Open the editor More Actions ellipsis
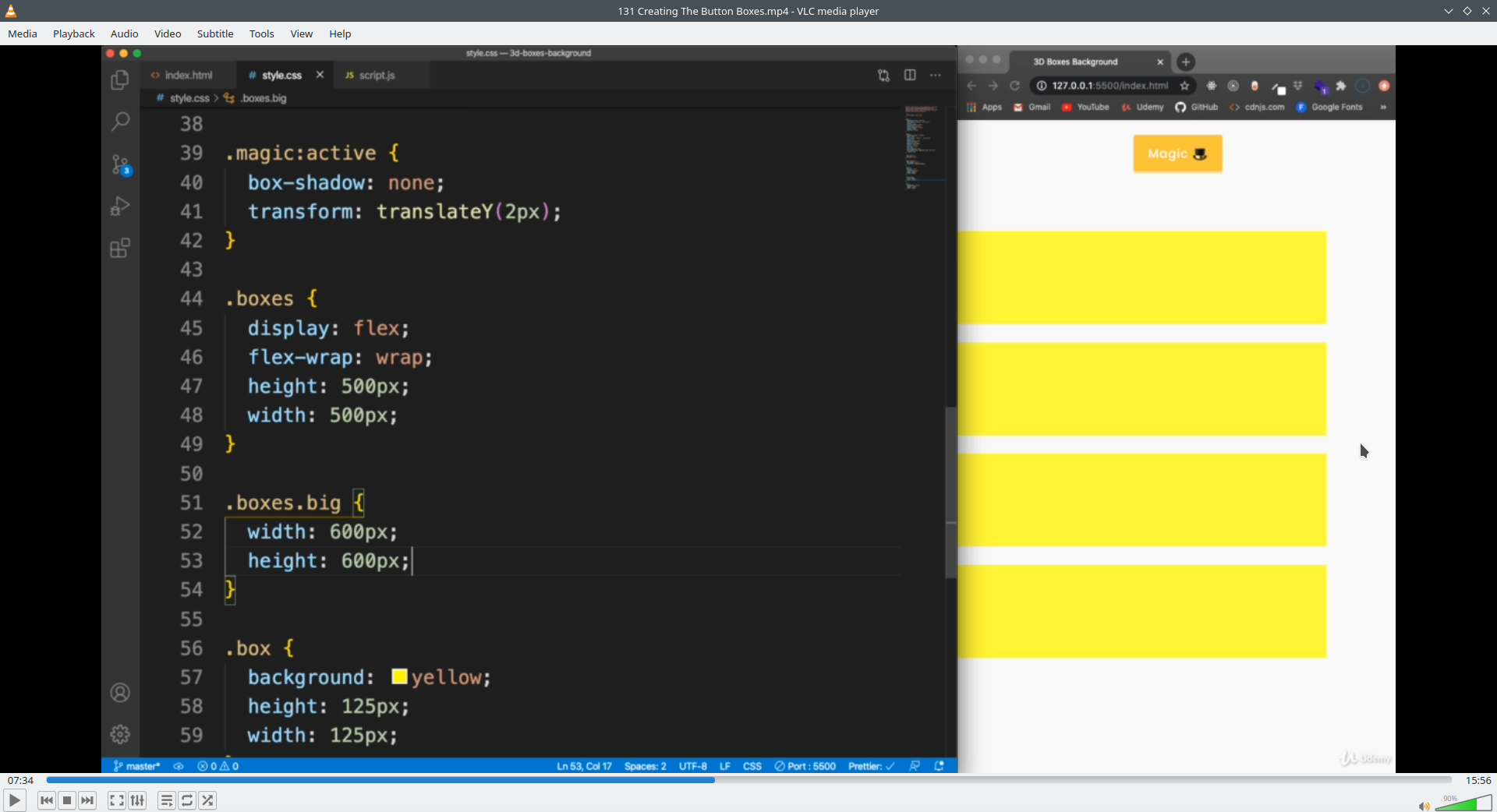 coord(936,75)
